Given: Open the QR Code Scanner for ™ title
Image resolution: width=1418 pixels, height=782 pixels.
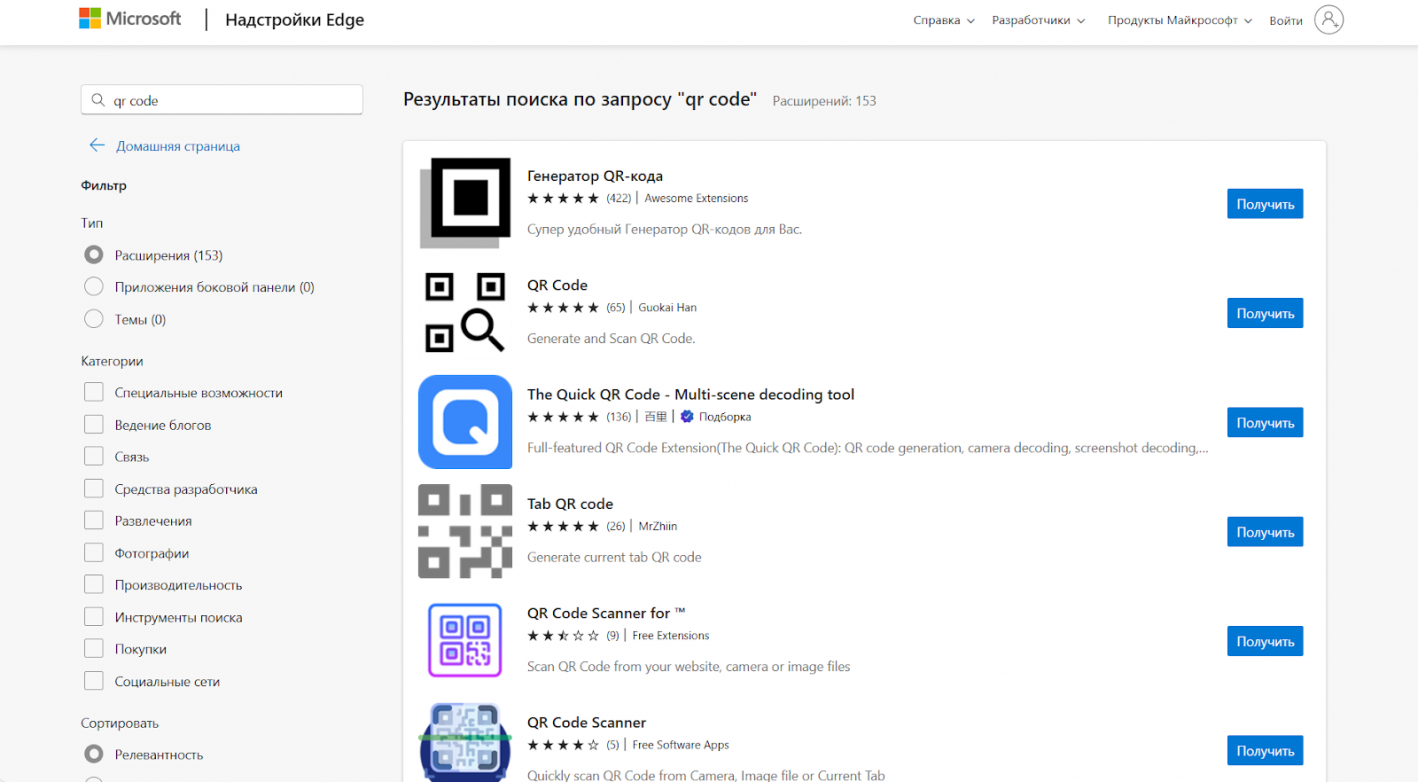Looking at the screenshot, I should coord(606,613).
